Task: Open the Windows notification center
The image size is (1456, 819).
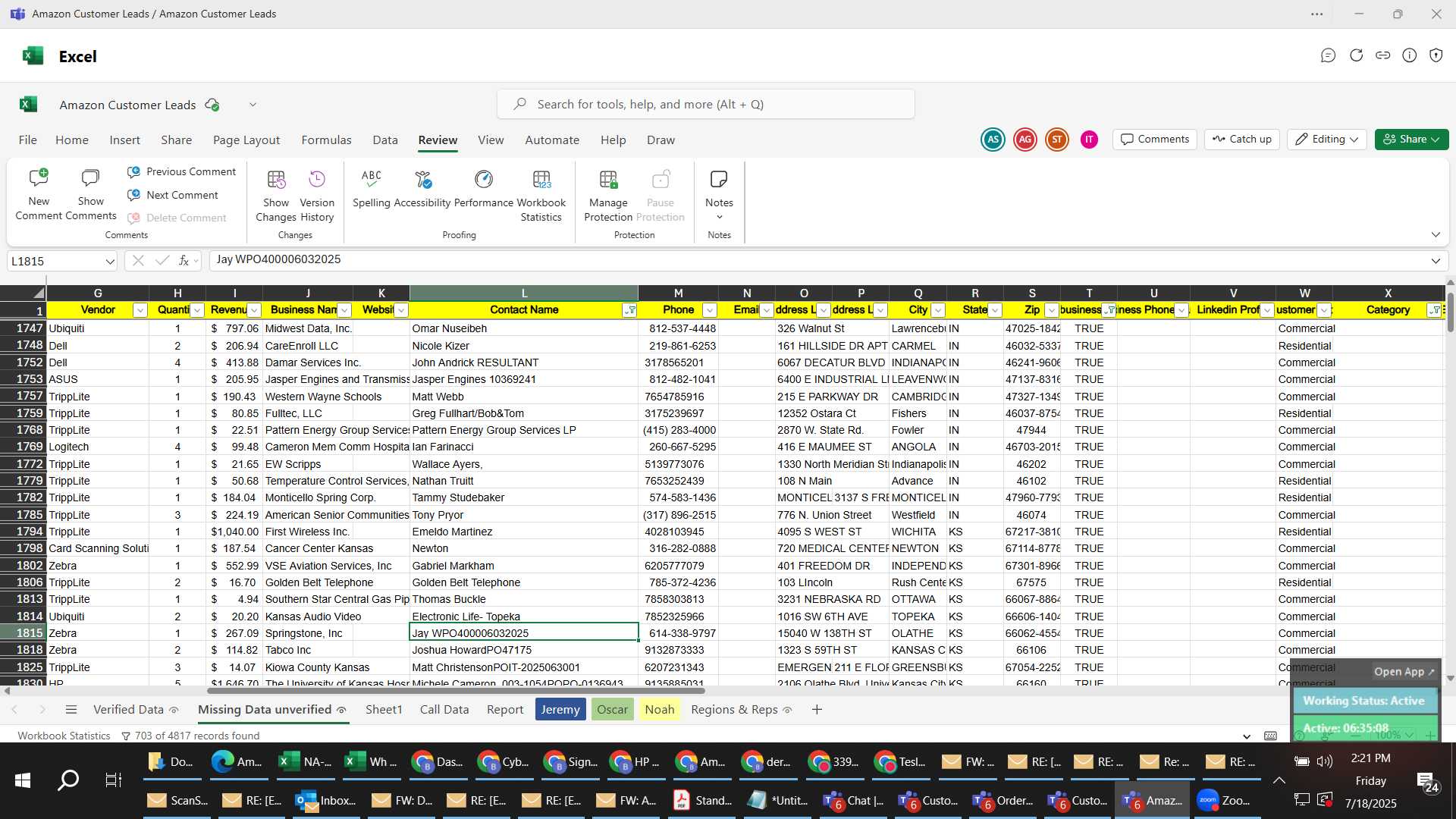Action: 1428,782
